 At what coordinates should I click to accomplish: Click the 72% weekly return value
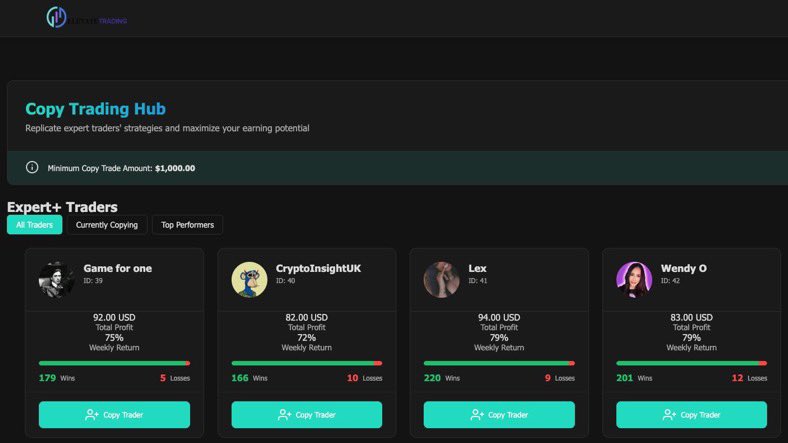point(307,338)
